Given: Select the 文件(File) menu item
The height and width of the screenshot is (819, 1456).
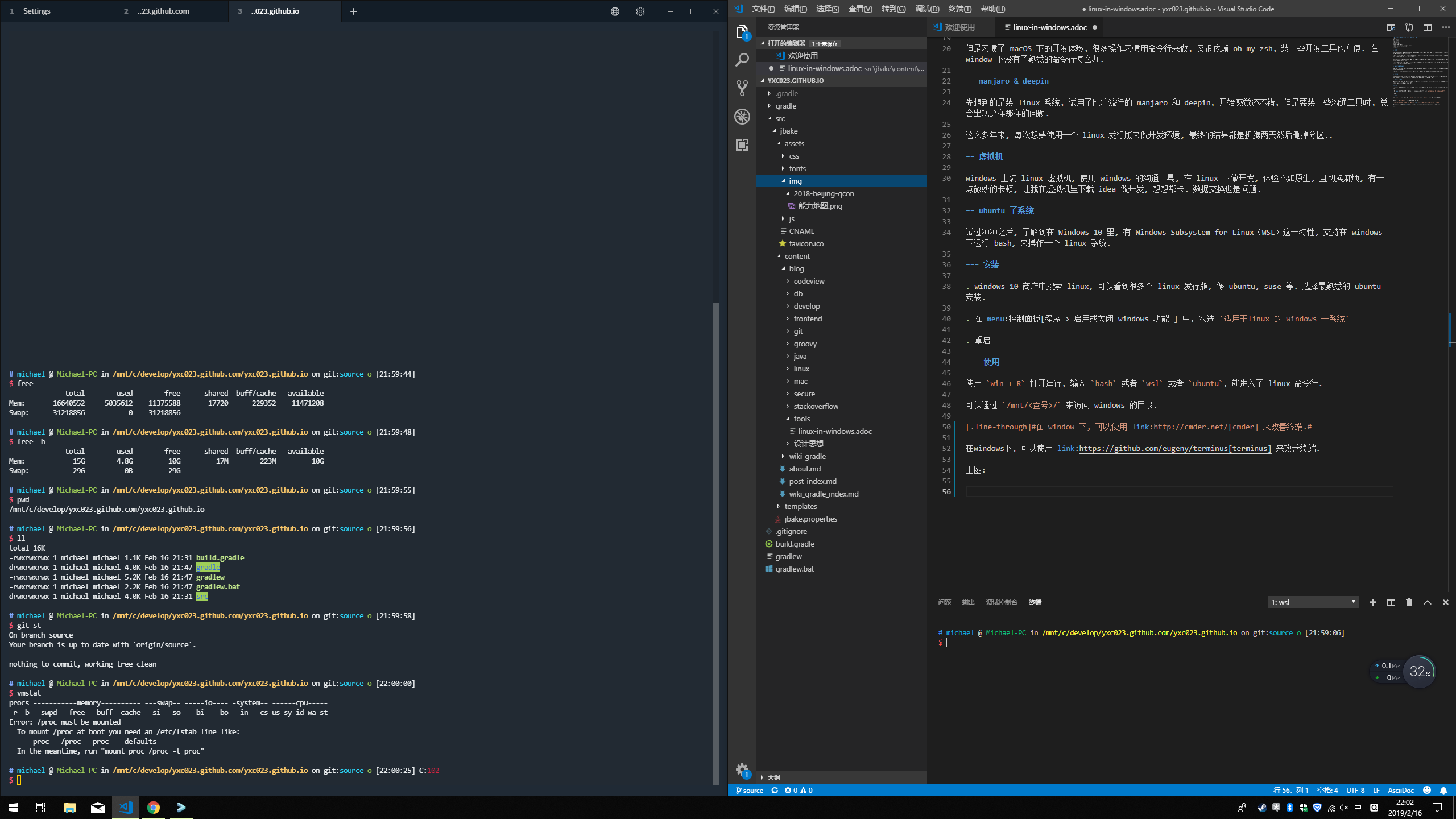Looking at the screenshot, I should pos(763,8).
